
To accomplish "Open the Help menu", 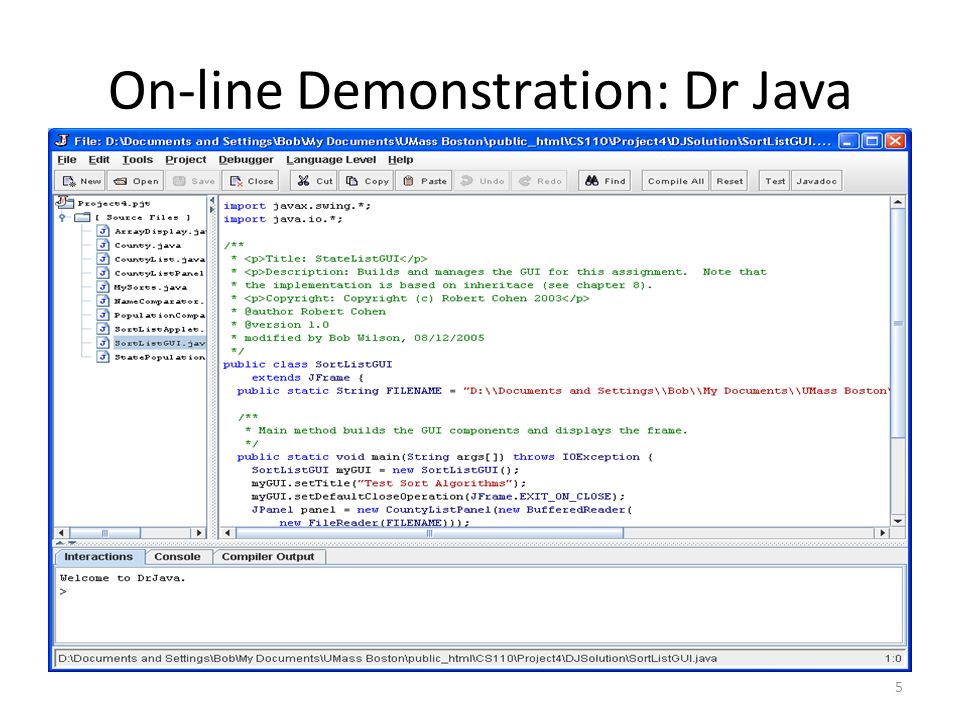I will pos(400,160).
